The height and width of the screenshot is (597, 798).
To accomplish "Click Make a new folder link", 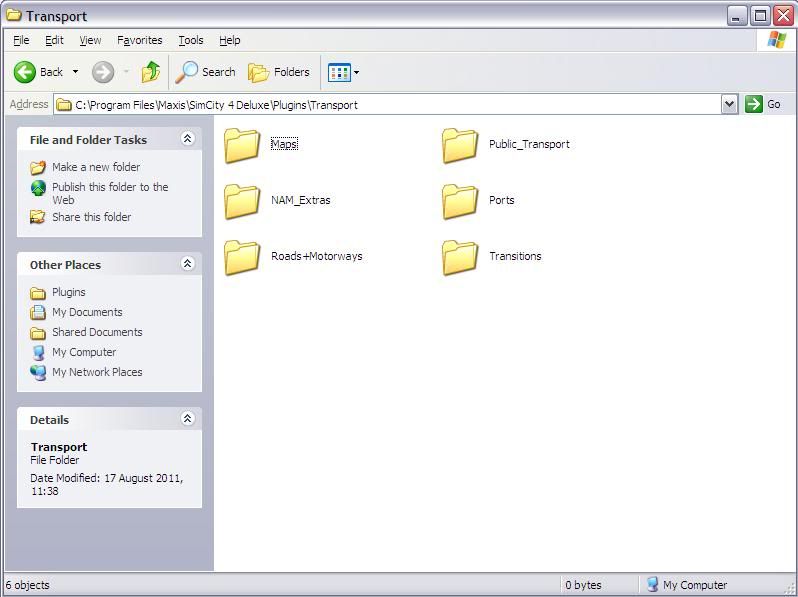I will tap(96, 167).
